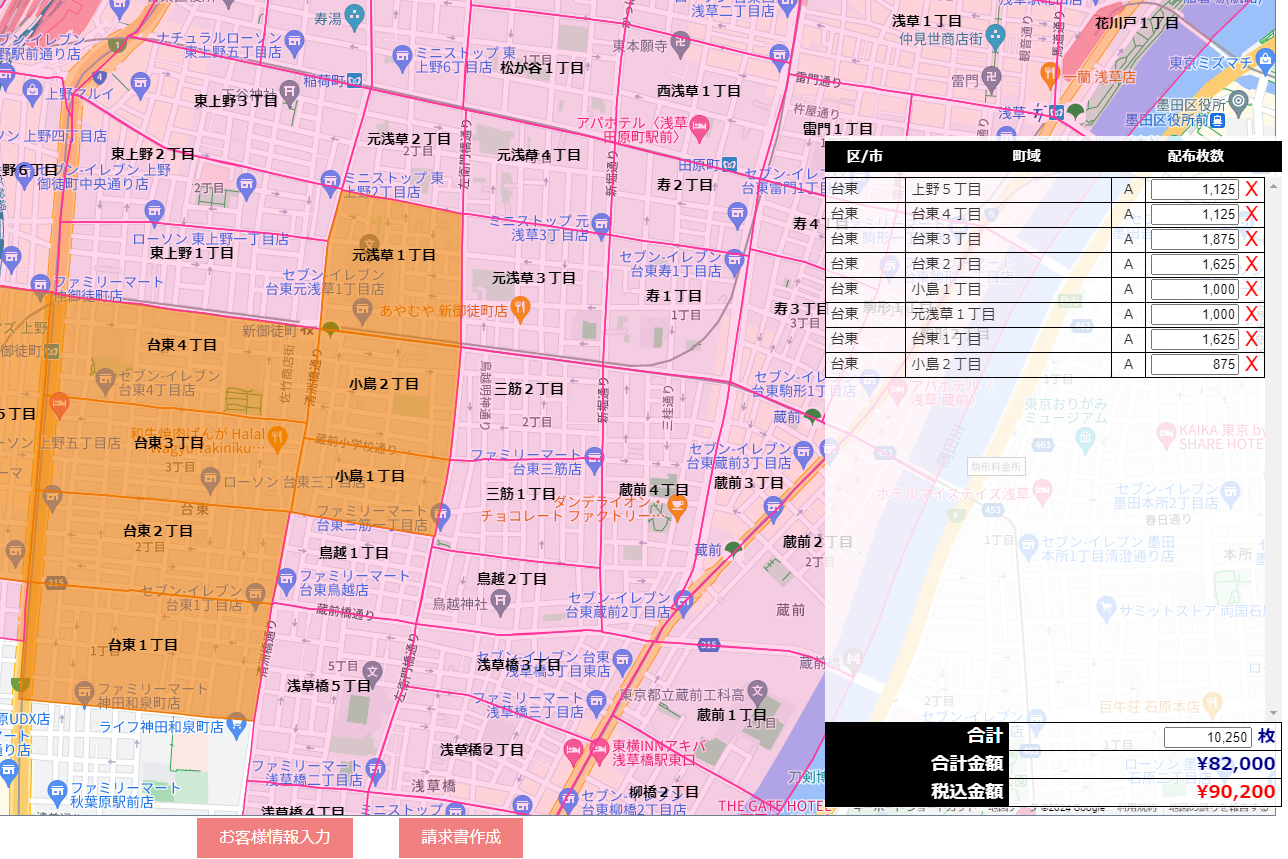The width and height of the screenshot is (1288, 859).
Task: Remove 小島１丁目 row using red X
Action: click(x=1251, y=289)
